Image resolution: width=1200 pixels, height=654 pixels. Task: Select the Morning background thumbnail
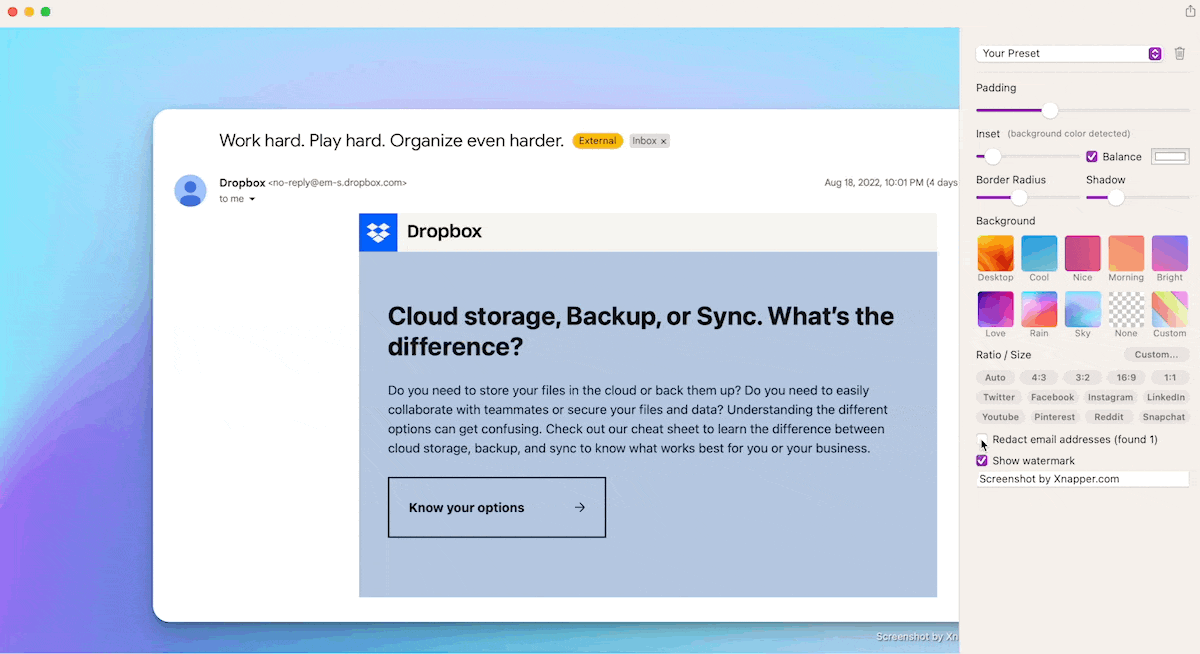point(1126,253)
